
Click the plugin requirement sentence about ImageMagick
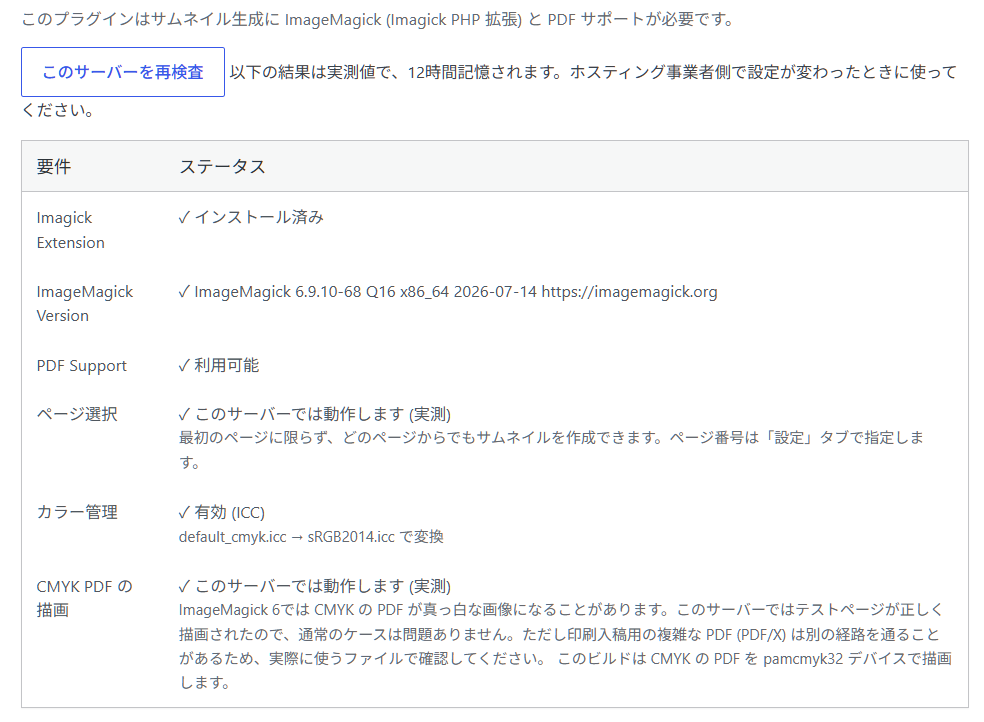[378, 19]
